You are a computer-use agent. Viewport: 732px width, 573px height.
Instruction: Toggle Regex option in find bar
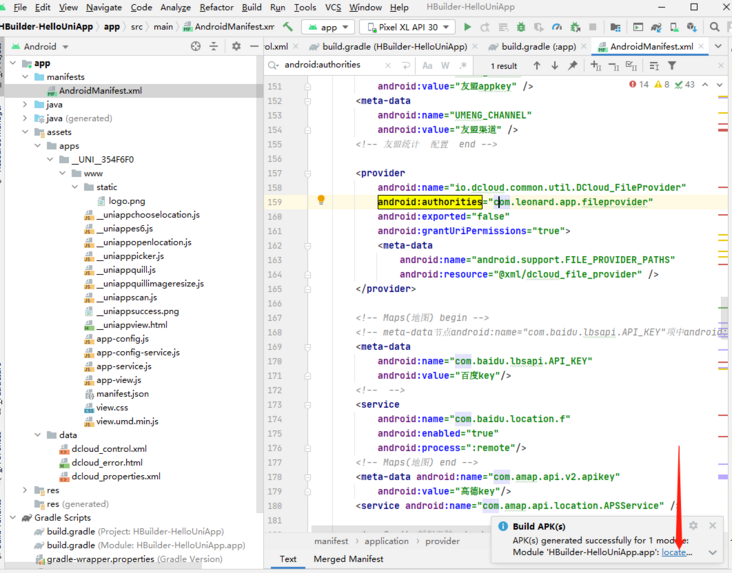point(463,65)
